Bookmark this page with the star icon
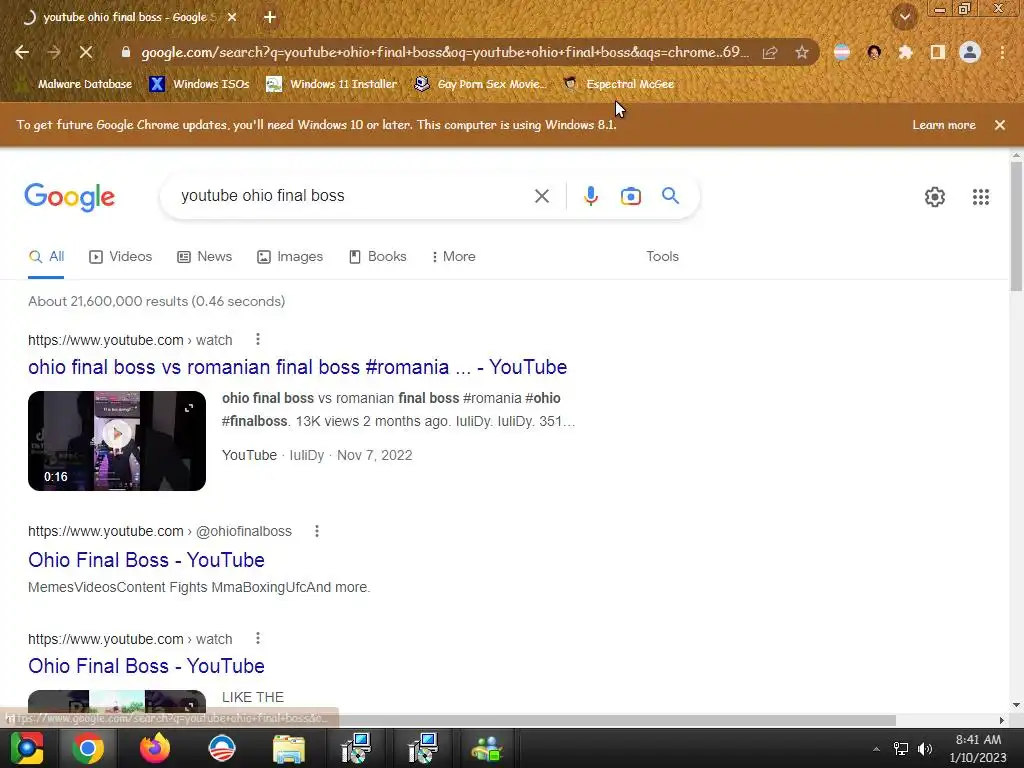1024x768 pixels. click(802, 52)
